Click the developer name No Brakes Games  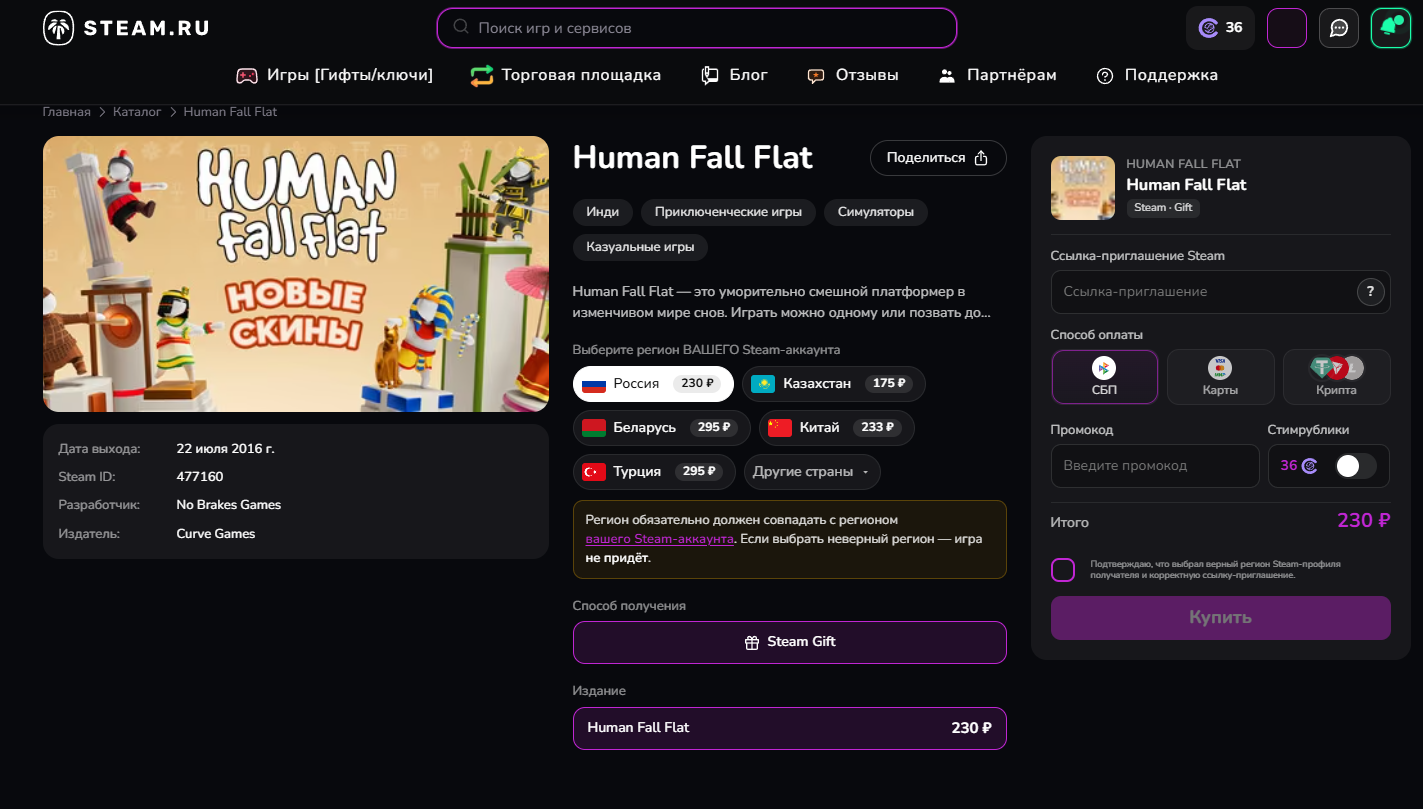[229, 505]
